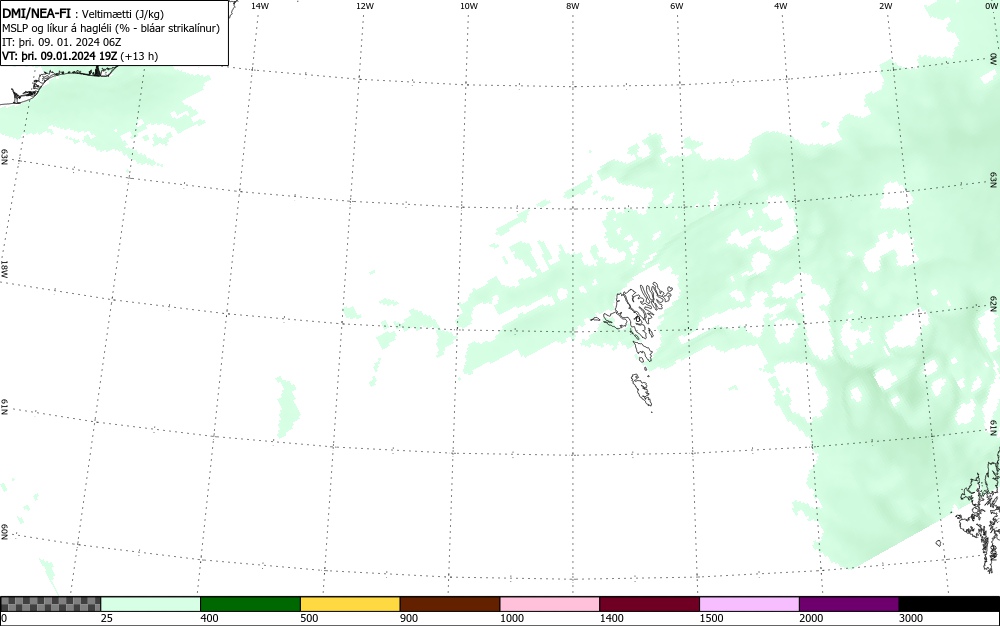Click the '10W' longitude label

tap(469, 6)
